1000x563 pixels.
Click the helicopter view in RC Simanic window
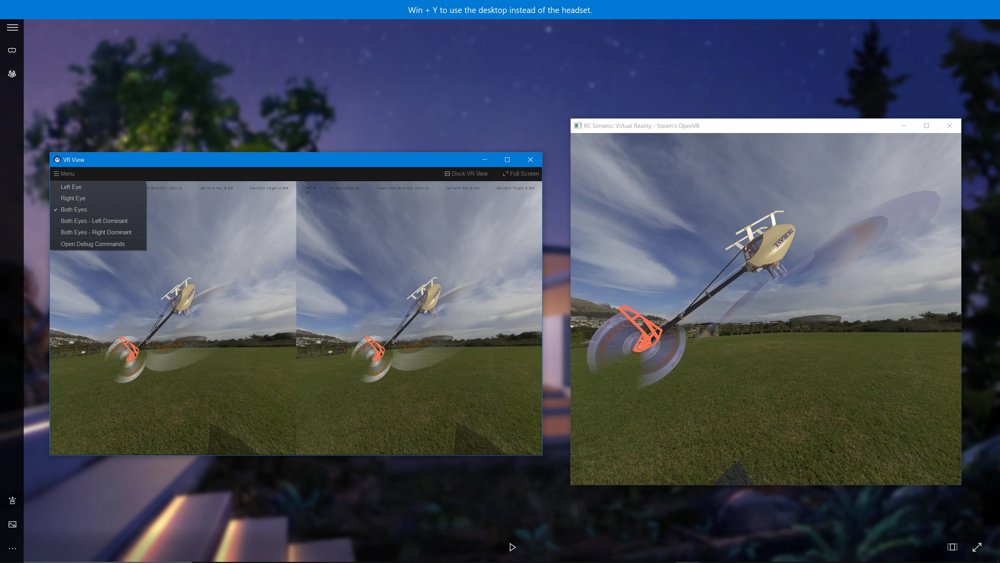tap(765, 309)
